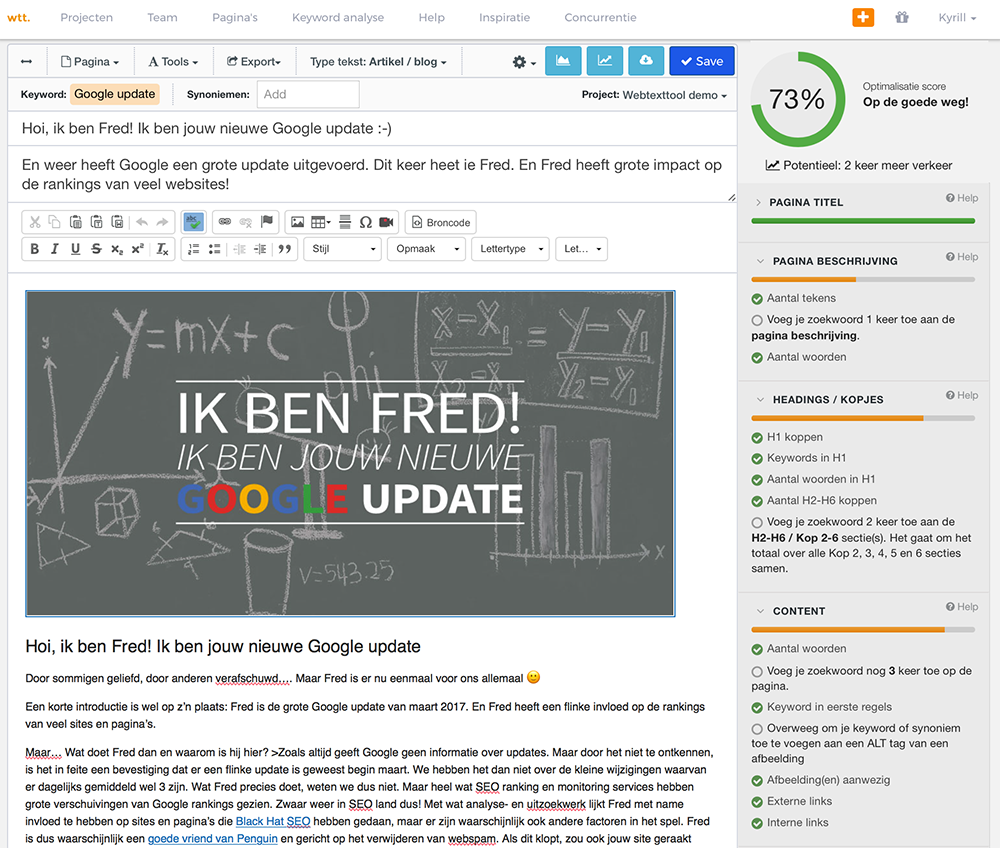Click the Italic formatting icon
The height and width of the screenshot is (848, 1000).
pos(55,249)
